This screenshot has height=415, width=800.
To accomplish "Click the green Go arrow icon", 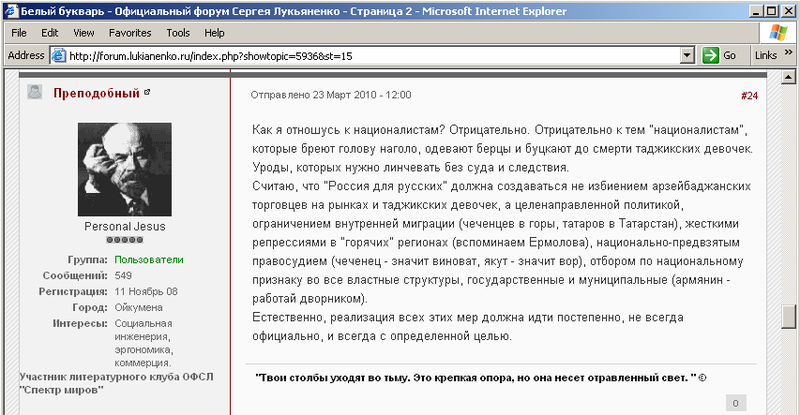I will [710, 56].
